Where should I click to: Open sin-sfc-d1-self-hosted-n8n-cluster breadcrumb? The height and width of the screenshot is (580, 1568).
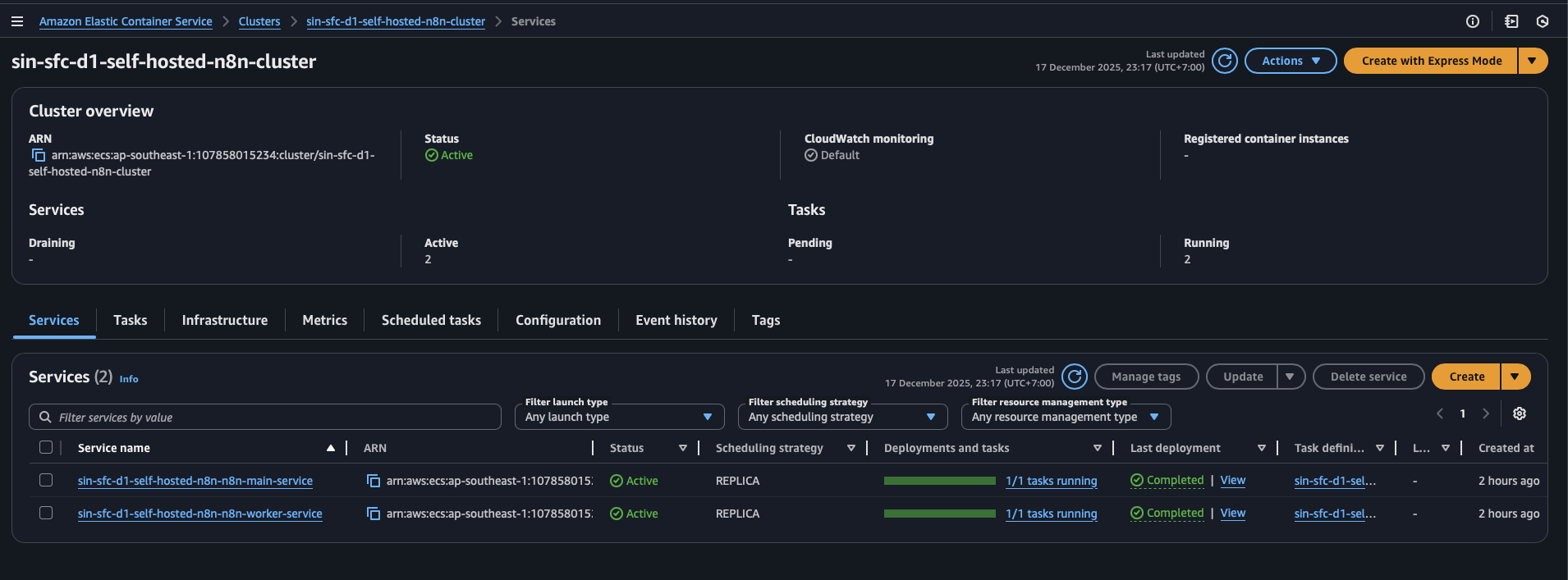396,21
